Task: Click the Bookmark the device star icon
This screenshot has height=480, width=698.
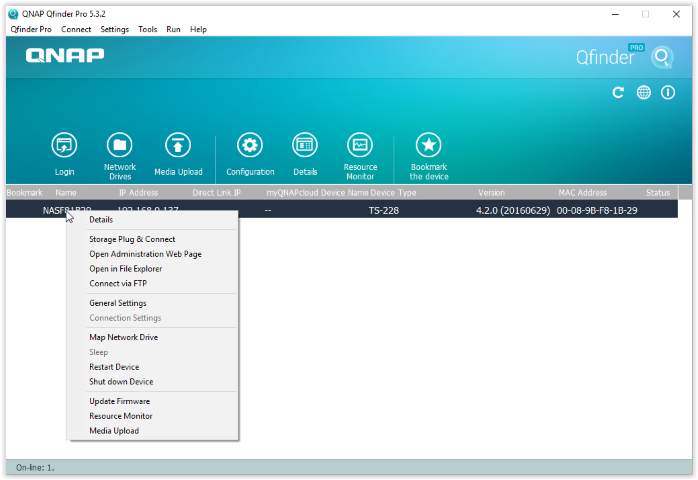Action: [428, 146]
